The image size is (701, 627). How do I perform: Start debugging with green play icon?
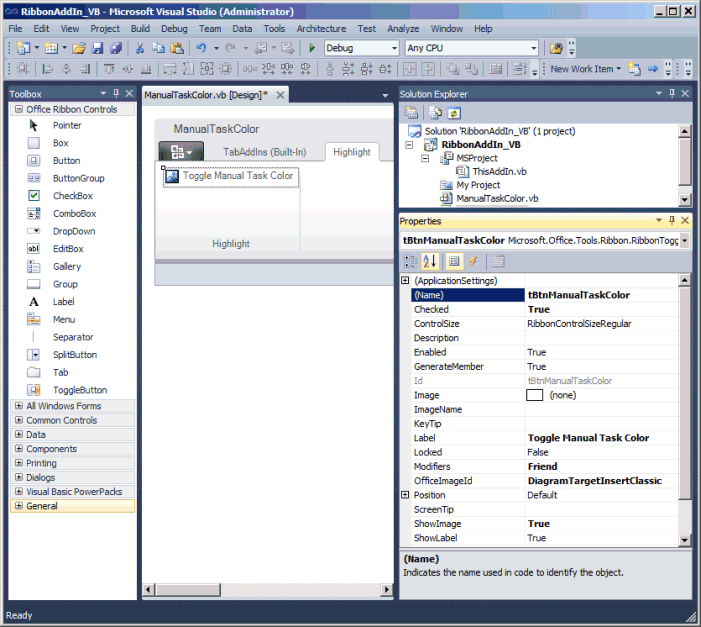click(x=312, y=48)
